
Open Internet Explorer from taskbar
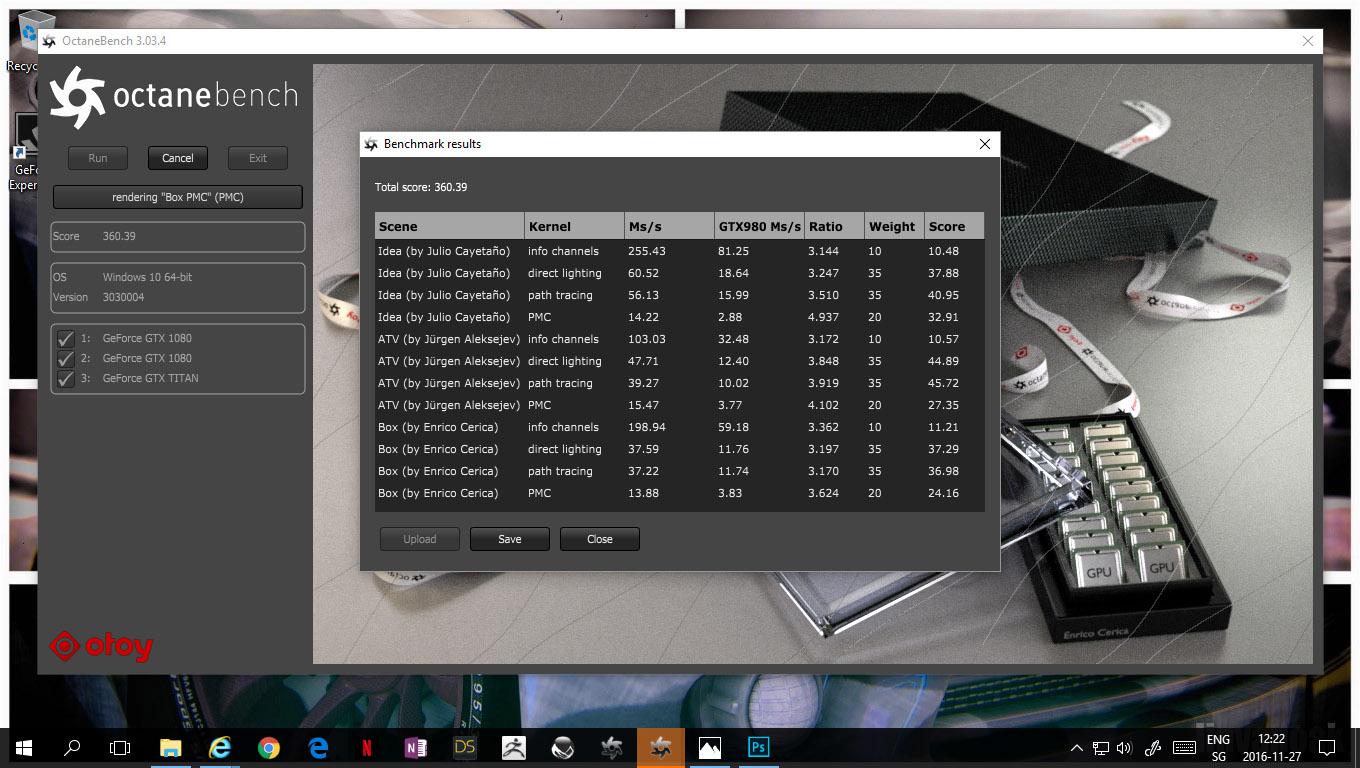(x=220, y=747)
